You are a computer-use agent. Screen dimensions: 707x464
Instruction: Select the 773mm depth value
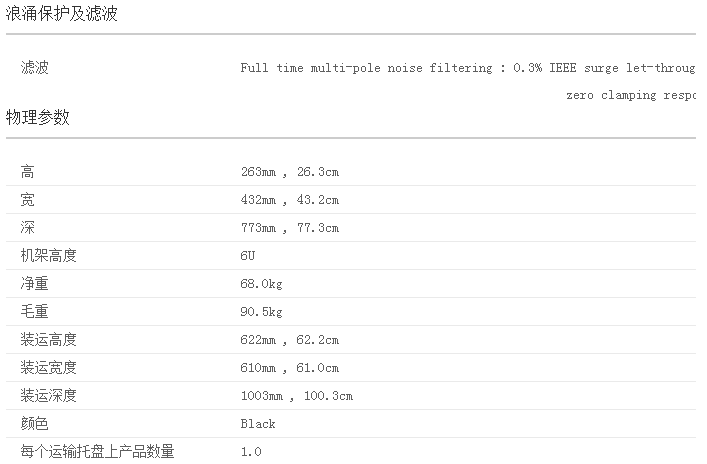289,228
